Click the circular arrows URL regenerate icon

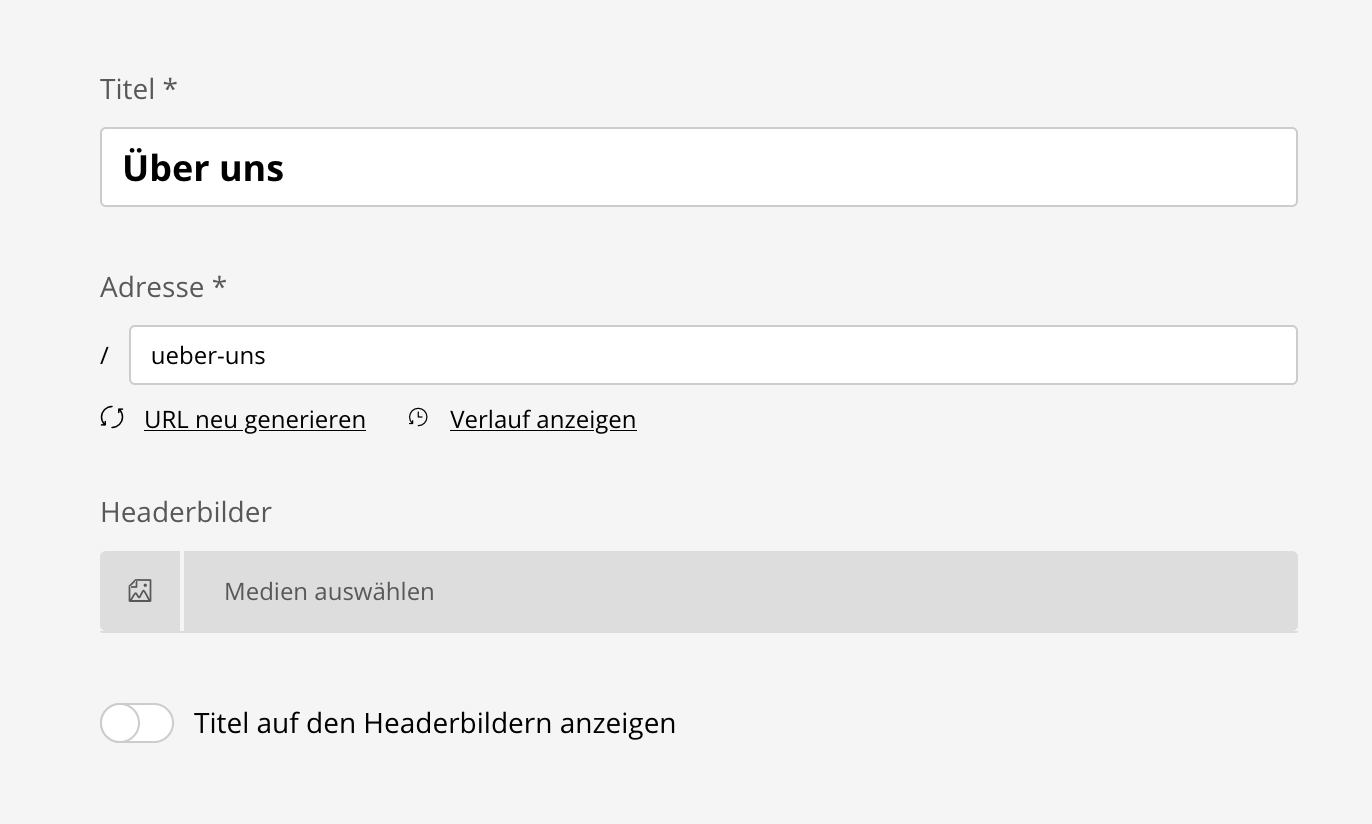click(x=112, y=418)
